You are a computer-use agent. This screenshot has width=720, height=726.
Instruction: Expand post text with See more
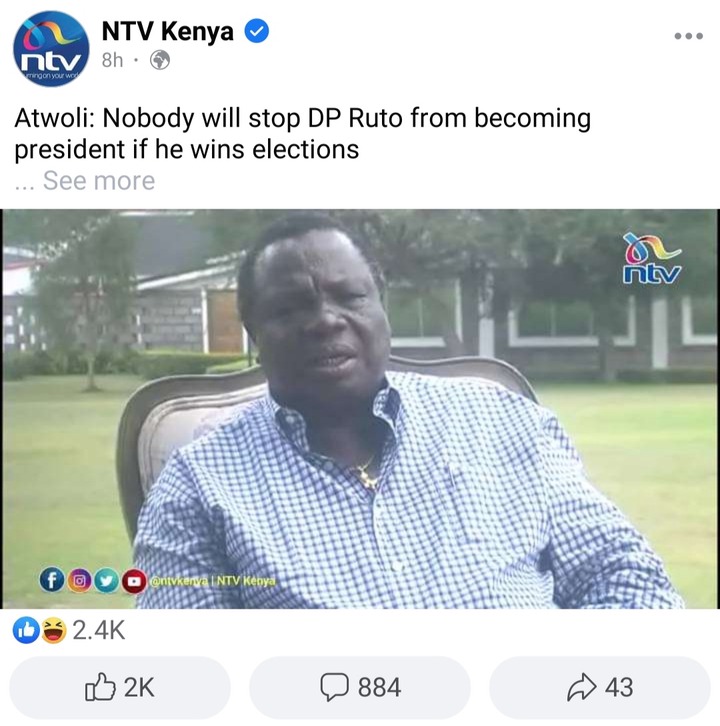click(99, 180)
